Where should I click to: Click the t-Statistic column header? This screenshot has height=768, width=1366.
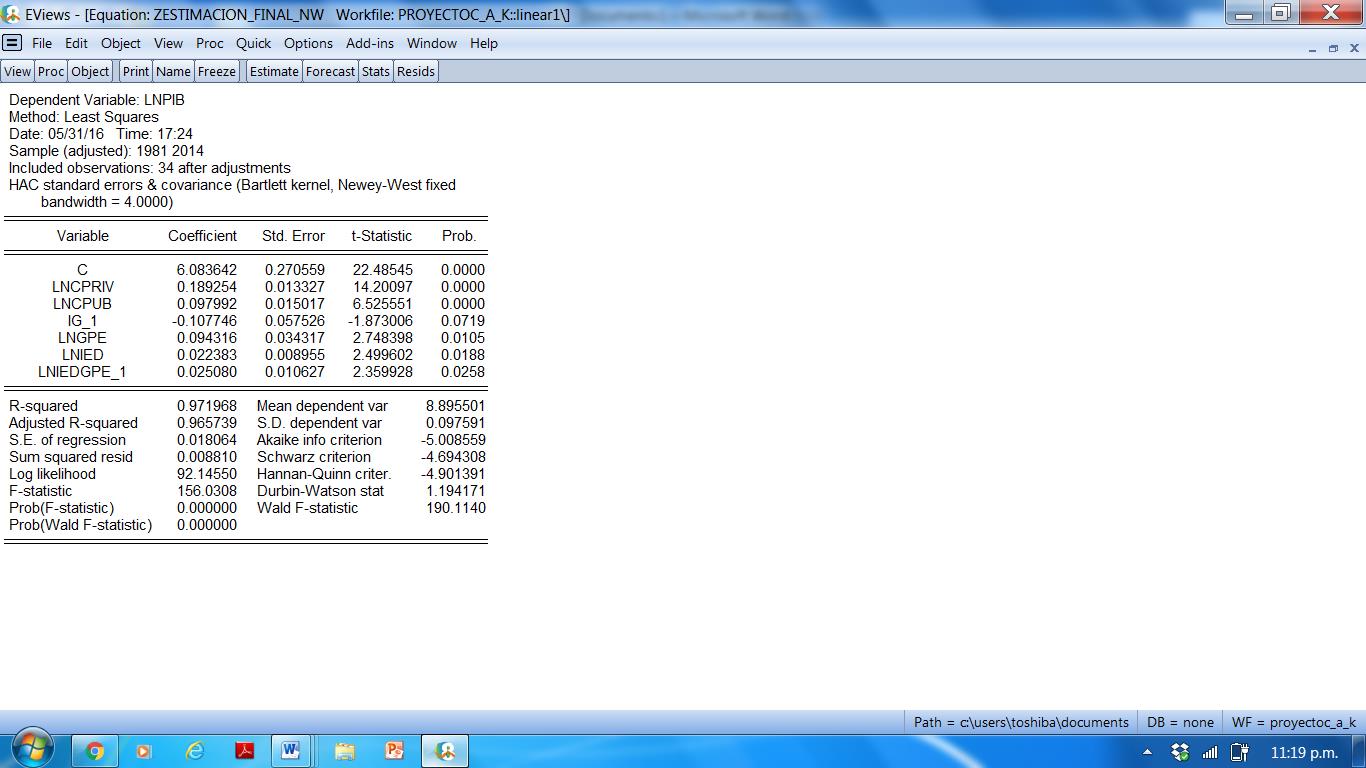click(381, 236)
